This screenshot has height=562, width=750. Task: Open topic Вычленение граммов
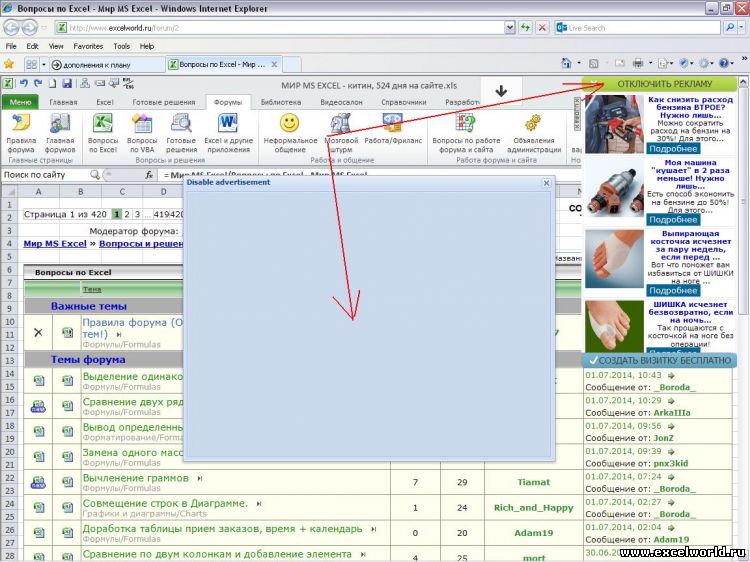[x=135, y=478]
